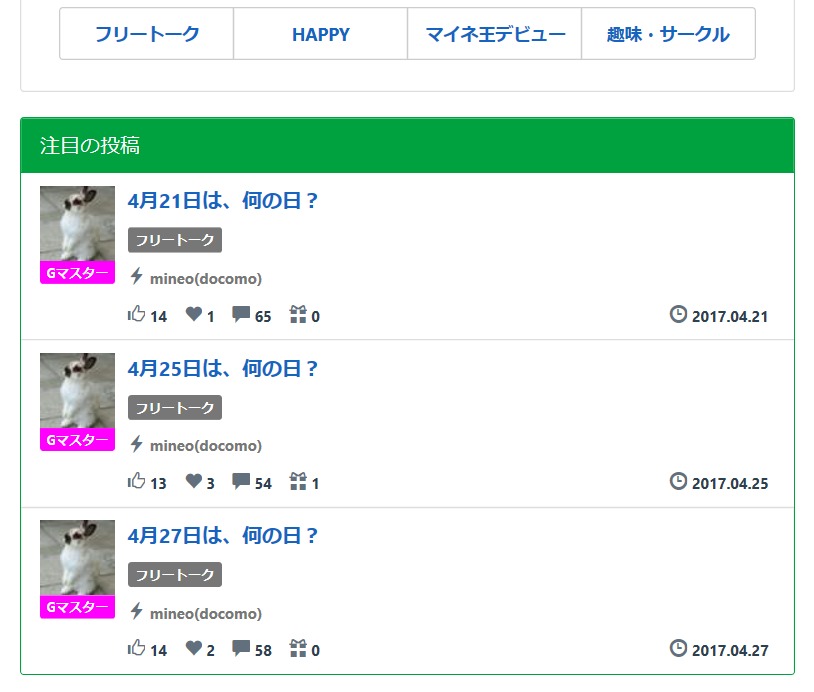
Task: Click lightning icon next to mineo(docomo) in the 4月25日 post
Action: pyautogui.click(x=137, y=445)
